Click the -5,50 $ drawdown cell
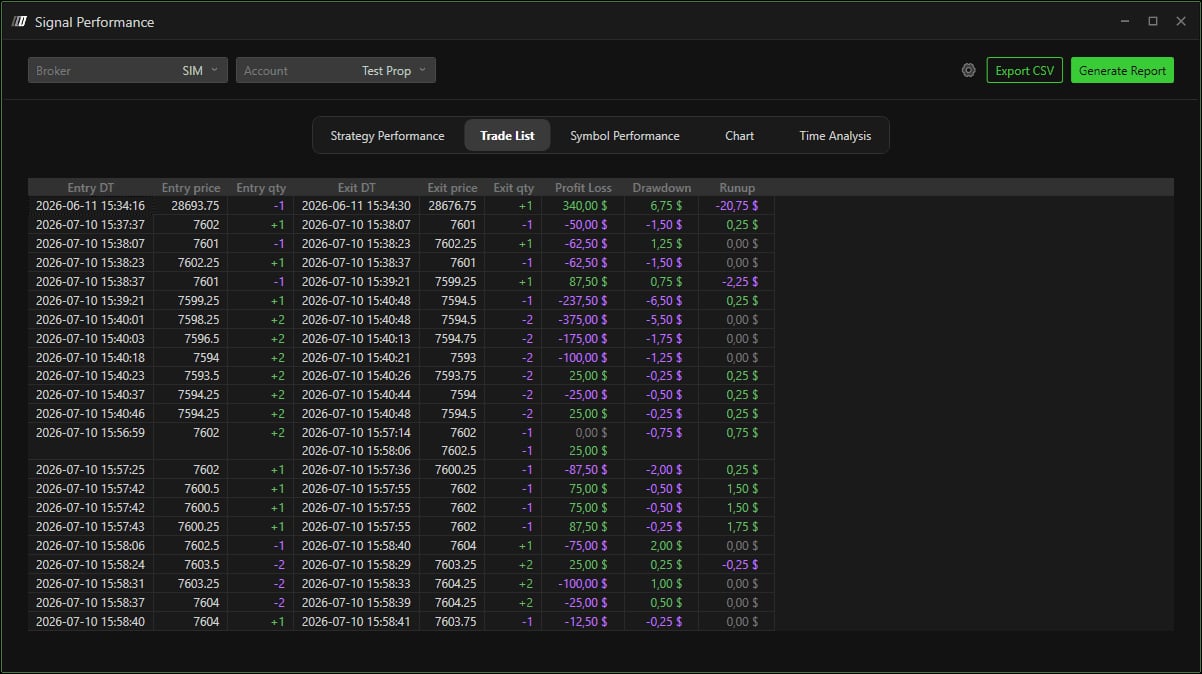 (662, 319)
